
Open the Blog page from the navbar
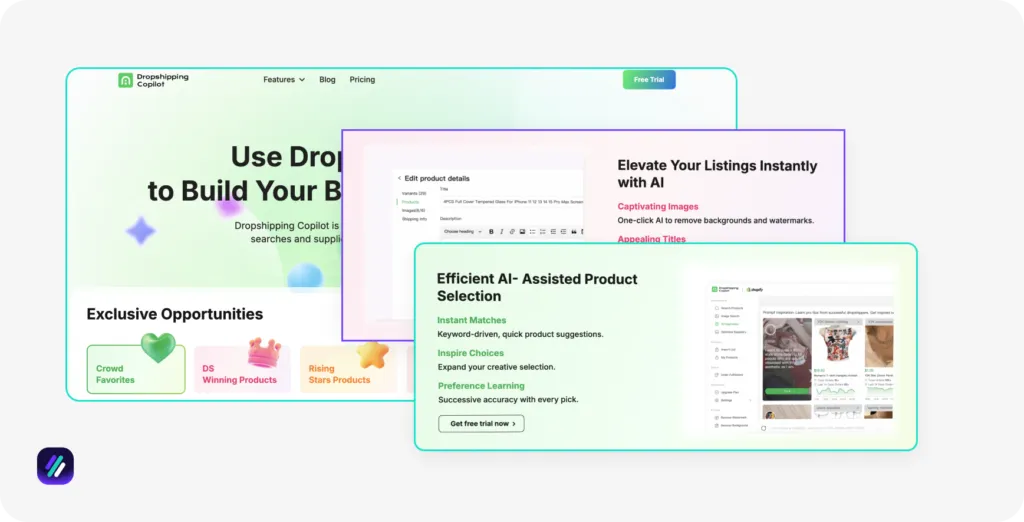point(327,80)
